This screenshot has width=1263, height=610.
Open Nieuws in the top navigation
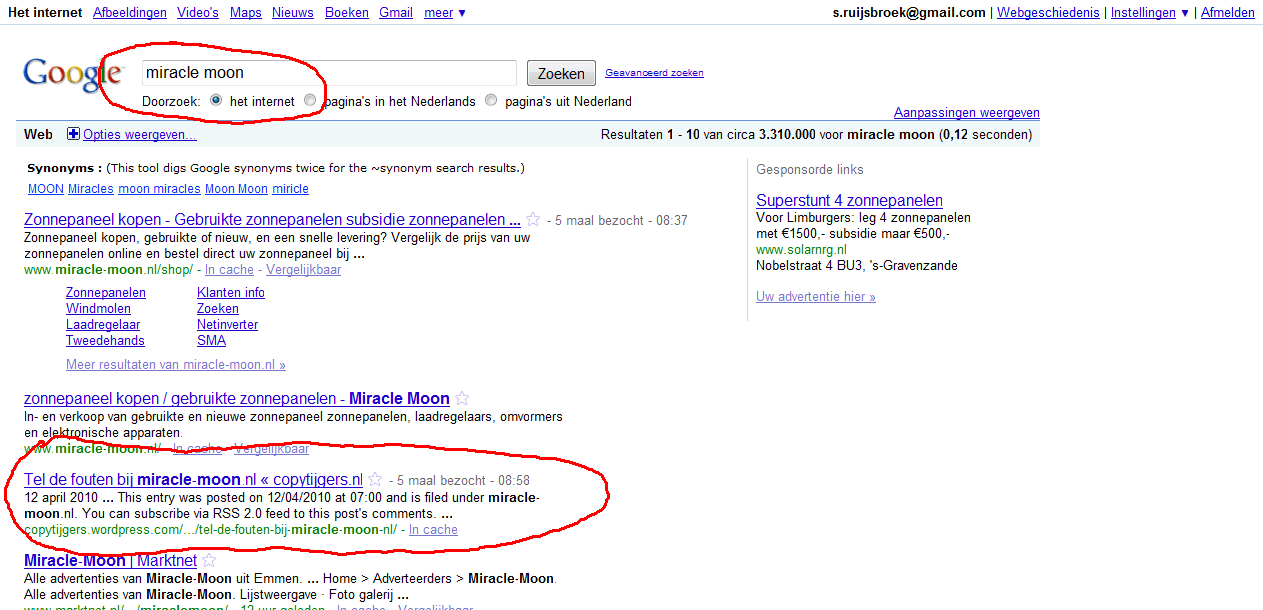coord(293,13)
